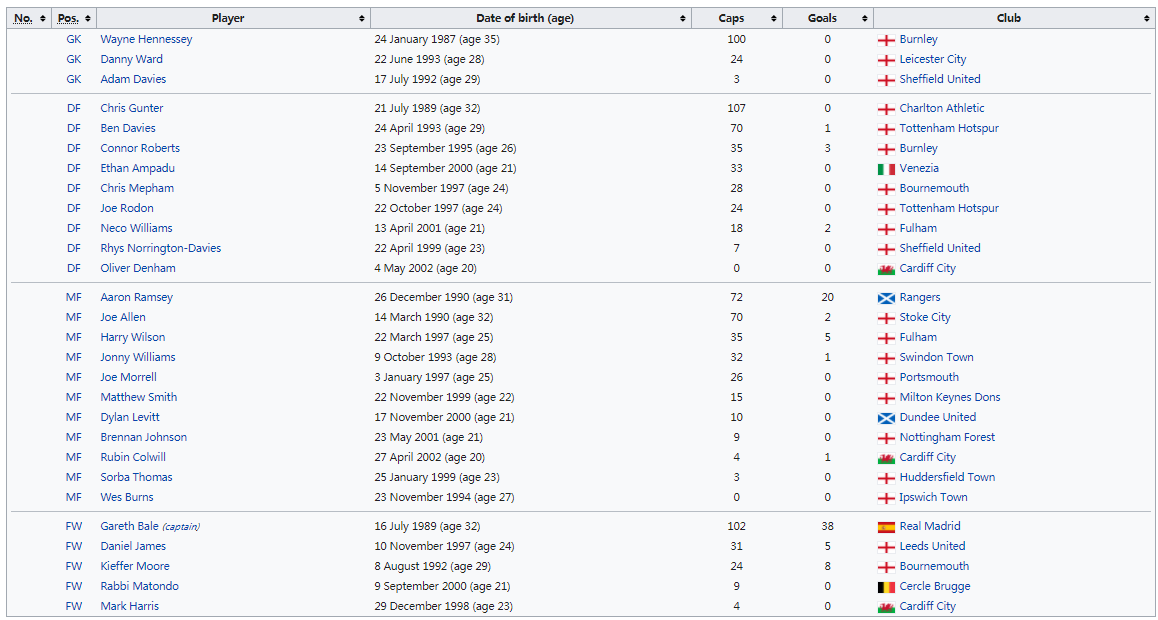
Task: Click the Scotland flag beside Dundee United
Action: coord(885,418)
